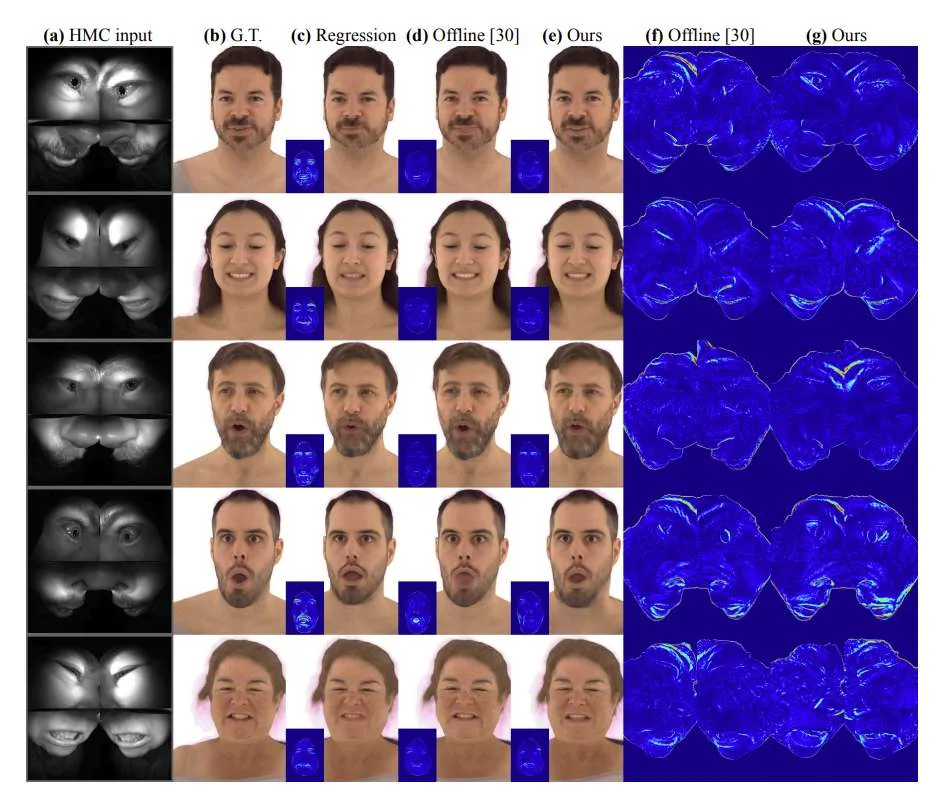The image size is (946, 789).
Task: Select Offline [30] face render of older woman
Action: 472,708
